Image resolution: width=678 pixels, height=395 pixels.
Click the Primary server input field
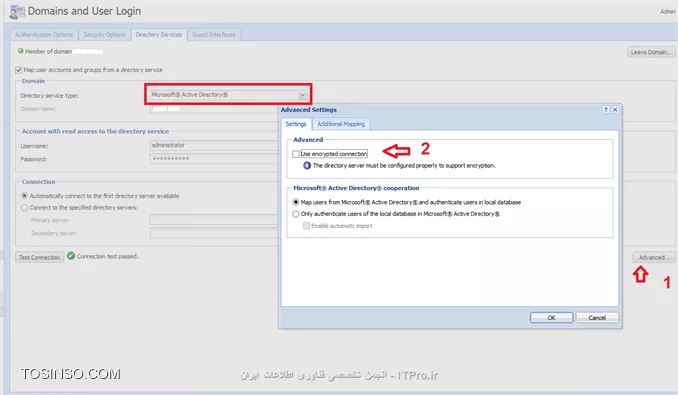[x=214, y=220]
